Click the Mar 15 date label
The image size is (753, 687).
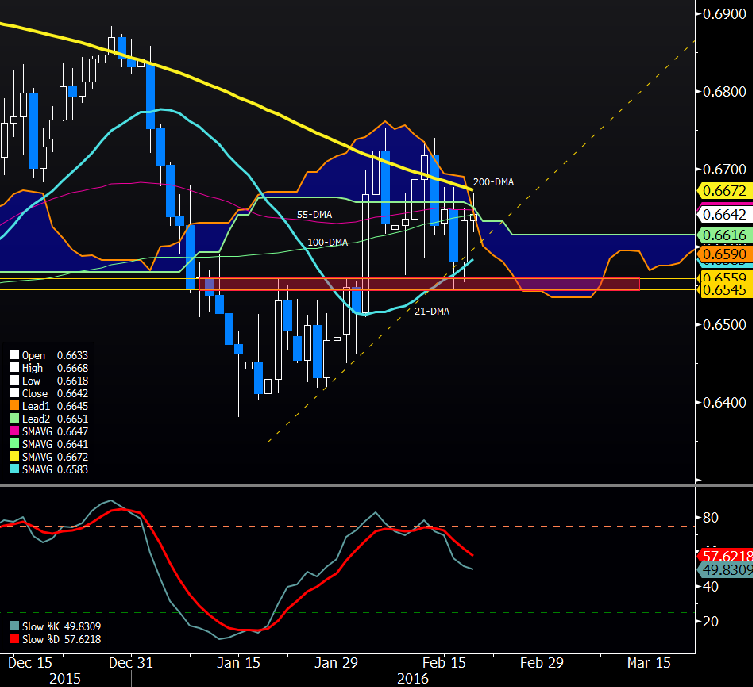(x=649, y=663)
